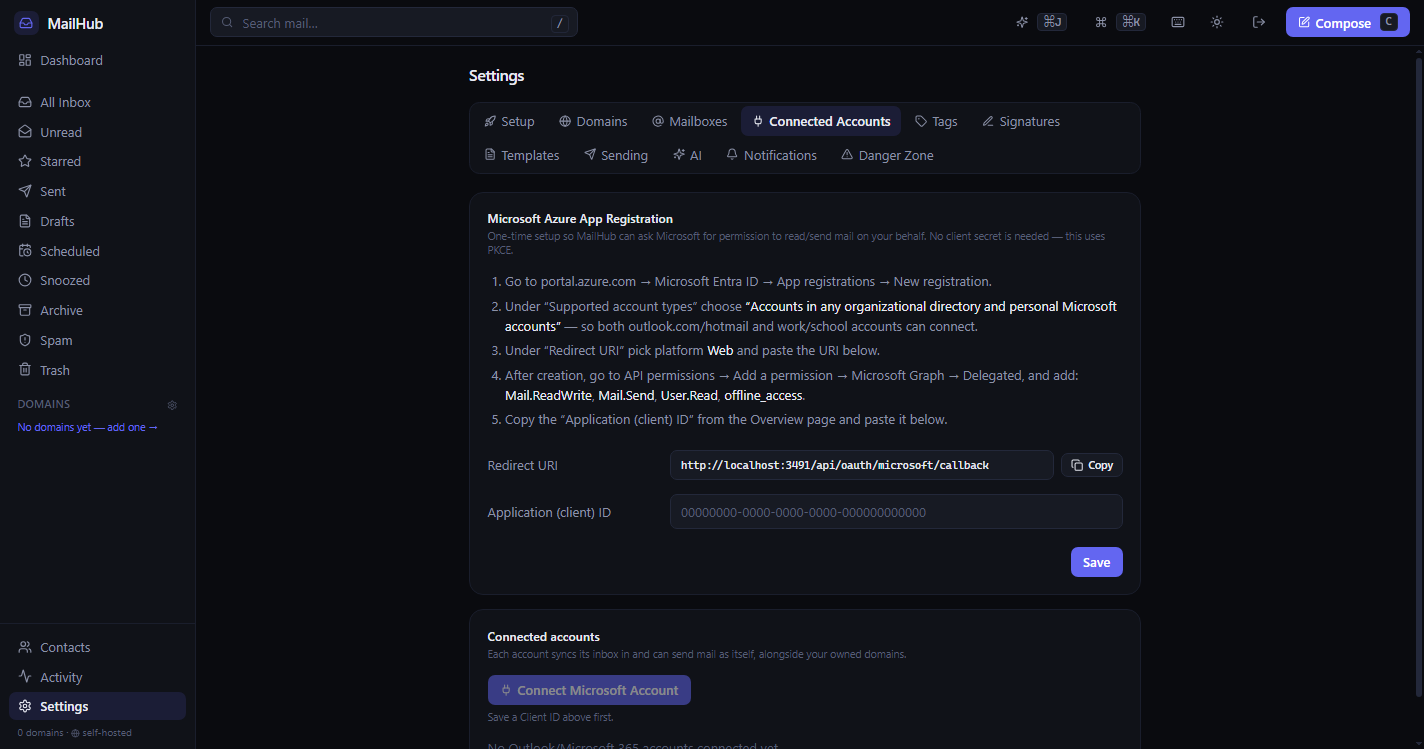This screenshot has height=749, width=1424.
Task: Focus the Search mail field
Action: click(x=394, y=22)
